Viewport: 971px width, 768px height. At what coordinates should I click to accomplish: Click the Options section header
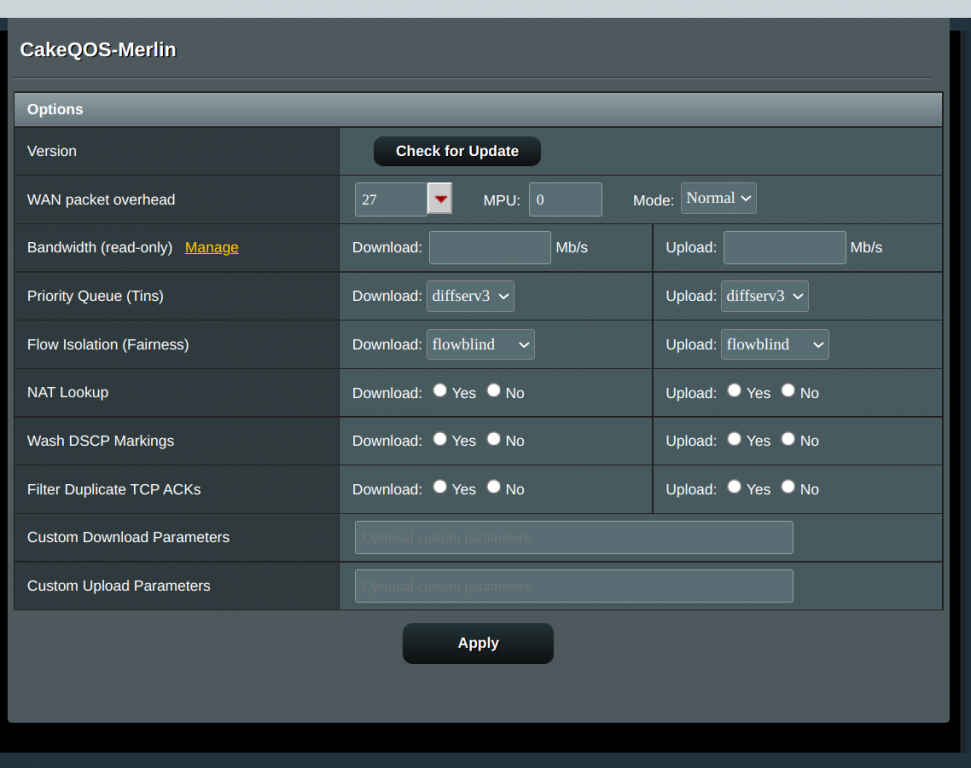(x=478, y=110)
